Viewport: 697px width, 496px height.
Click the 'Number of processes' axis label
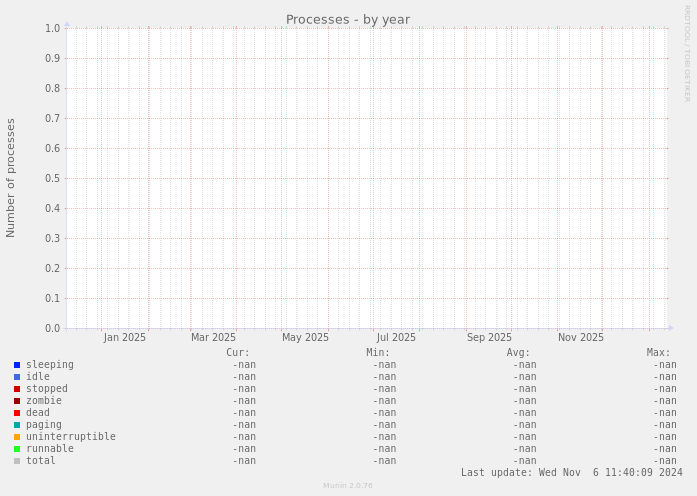[11, 178]
